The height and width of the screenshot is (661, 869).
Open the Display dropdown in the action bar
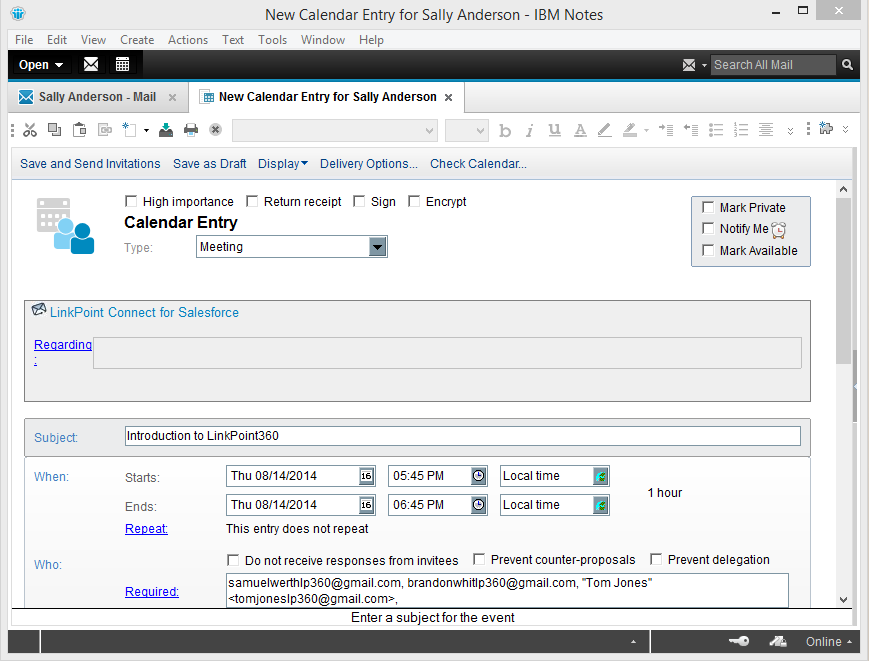point(283,163)
